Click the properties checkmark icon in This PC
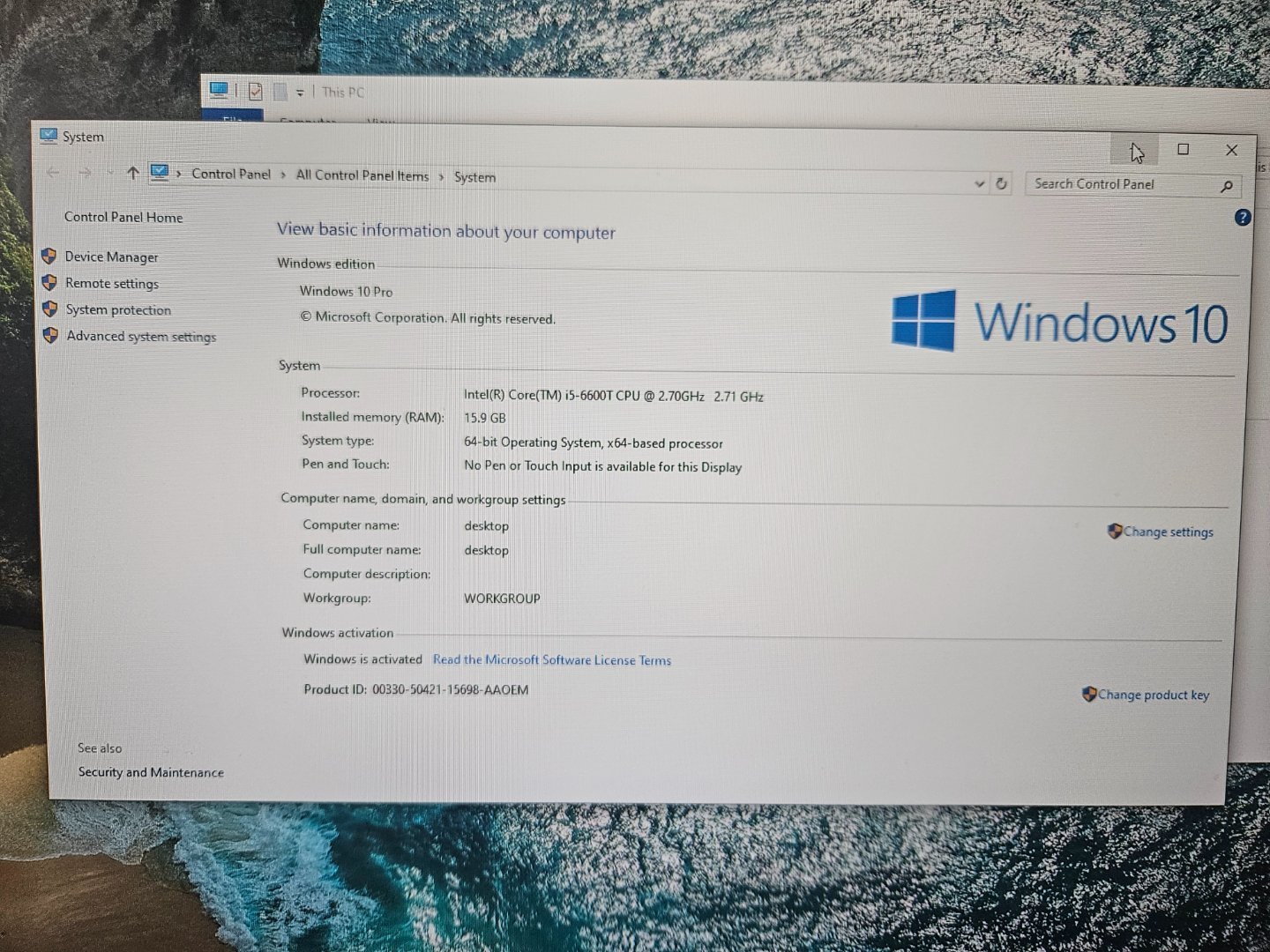1270x952 pixels. pyautogui.click(x=255, y=91)
